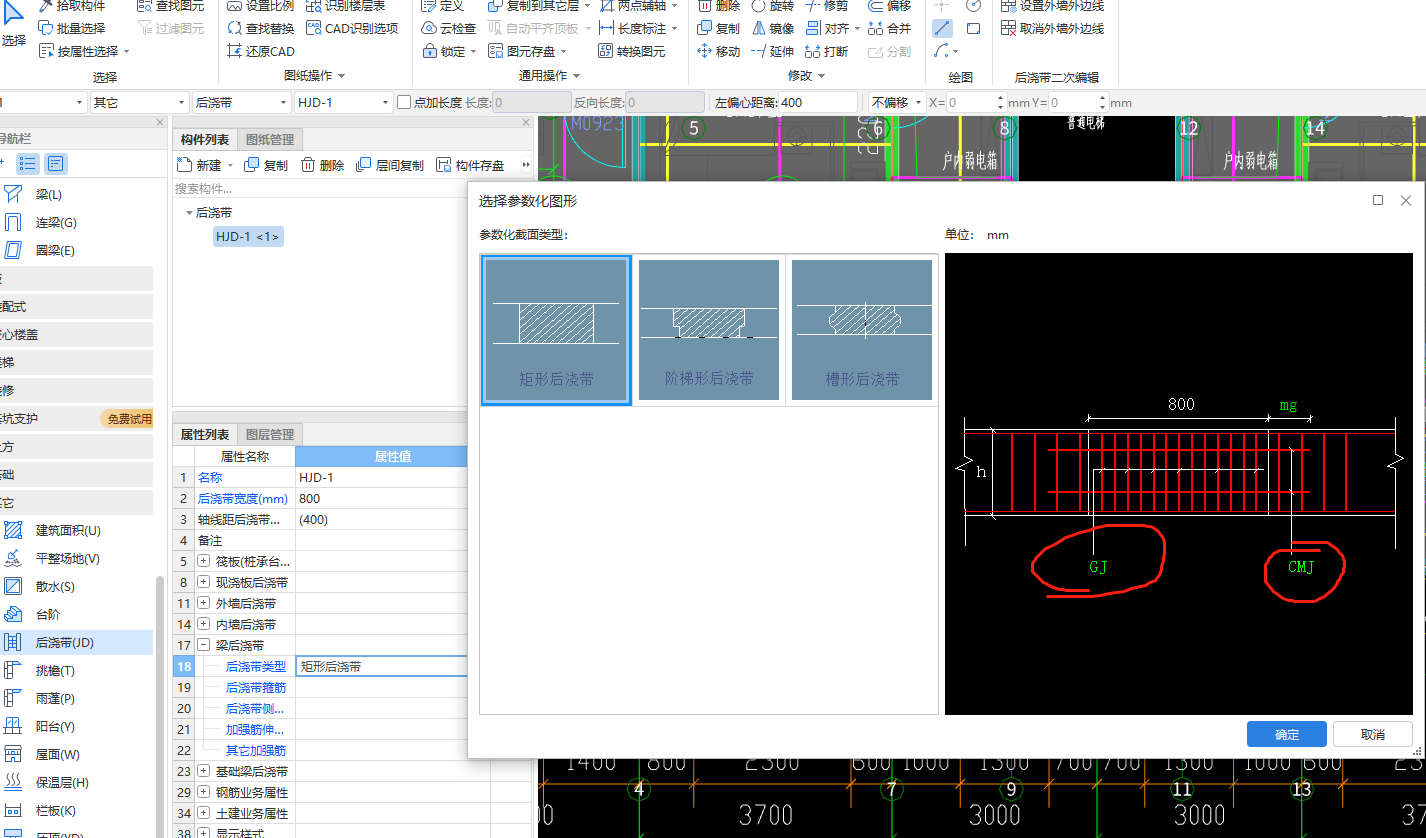The width and height of the screenshot is (1426, 838).
Task: Select the 合并 merge tool
Action: pyautogui.click(x=890, y=28)
